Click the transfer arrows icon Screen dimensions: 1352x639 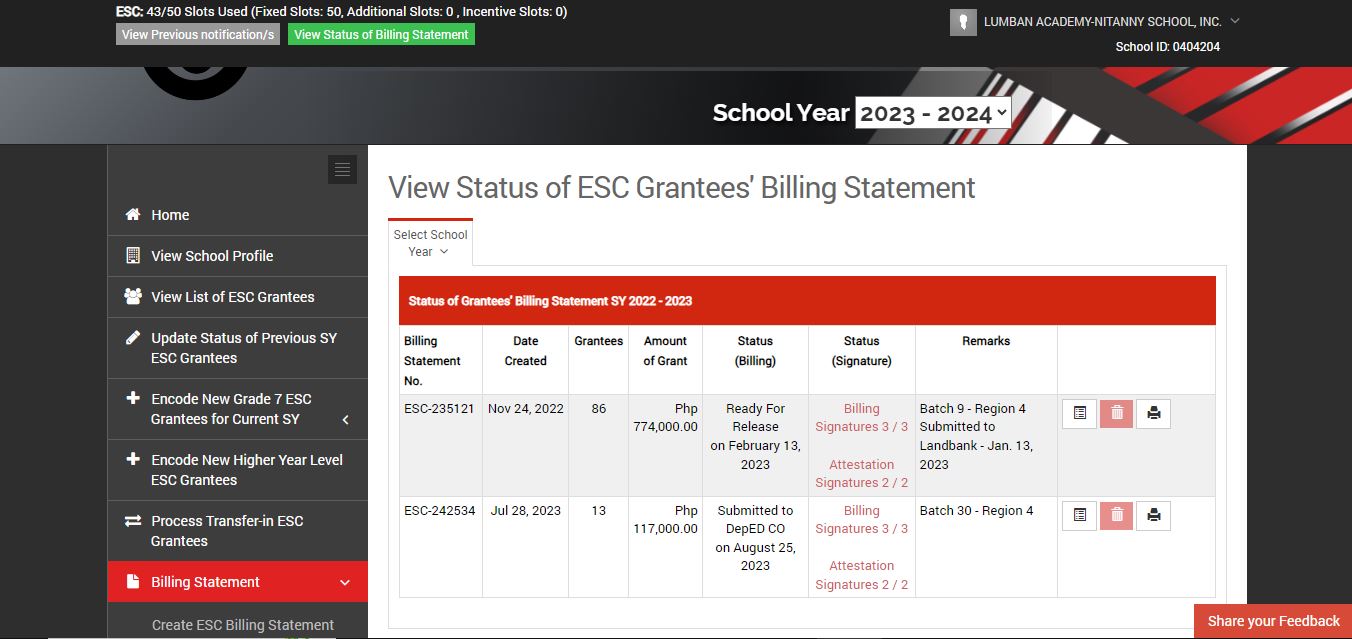tap(132, 521)
